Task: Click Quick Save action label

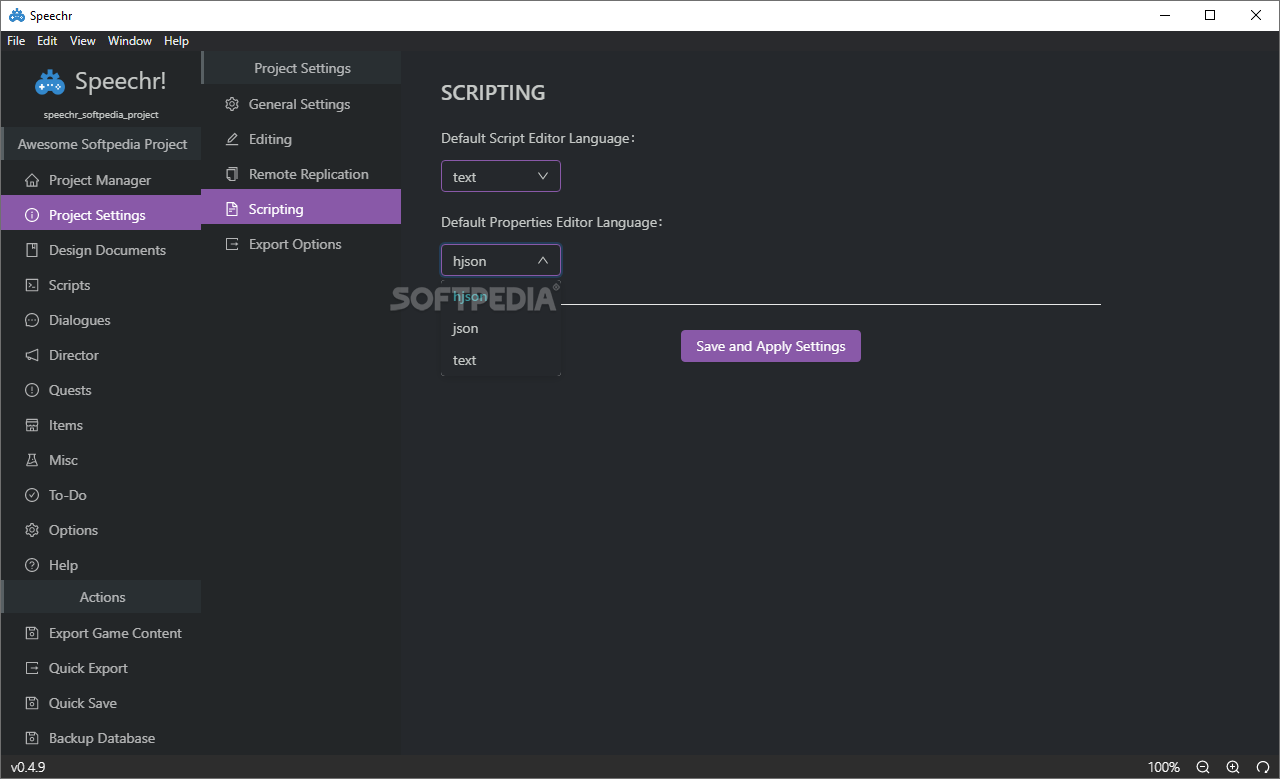Action: [83, 703]
